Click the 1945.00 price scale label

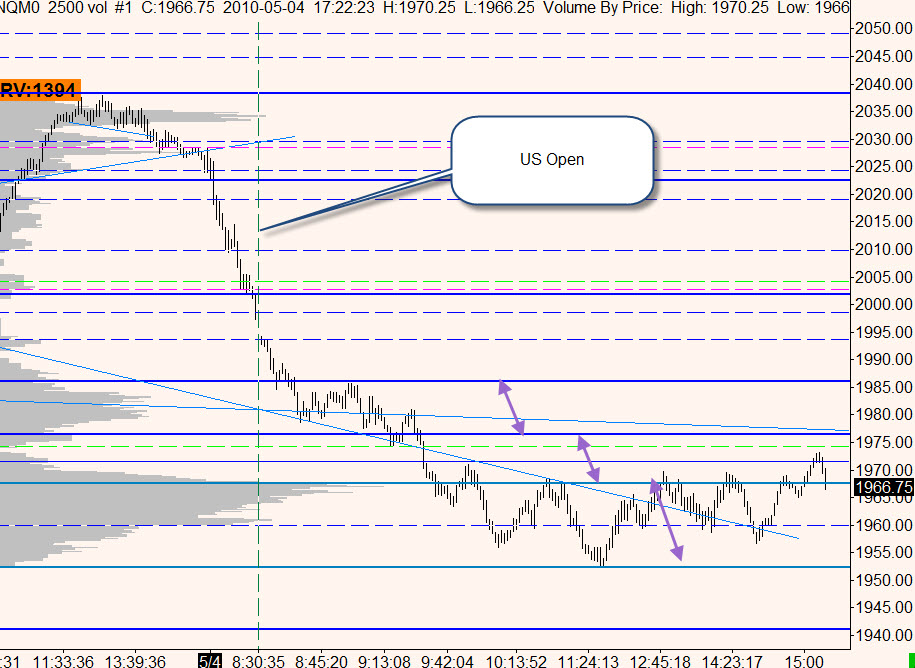[x=882, y=608]
